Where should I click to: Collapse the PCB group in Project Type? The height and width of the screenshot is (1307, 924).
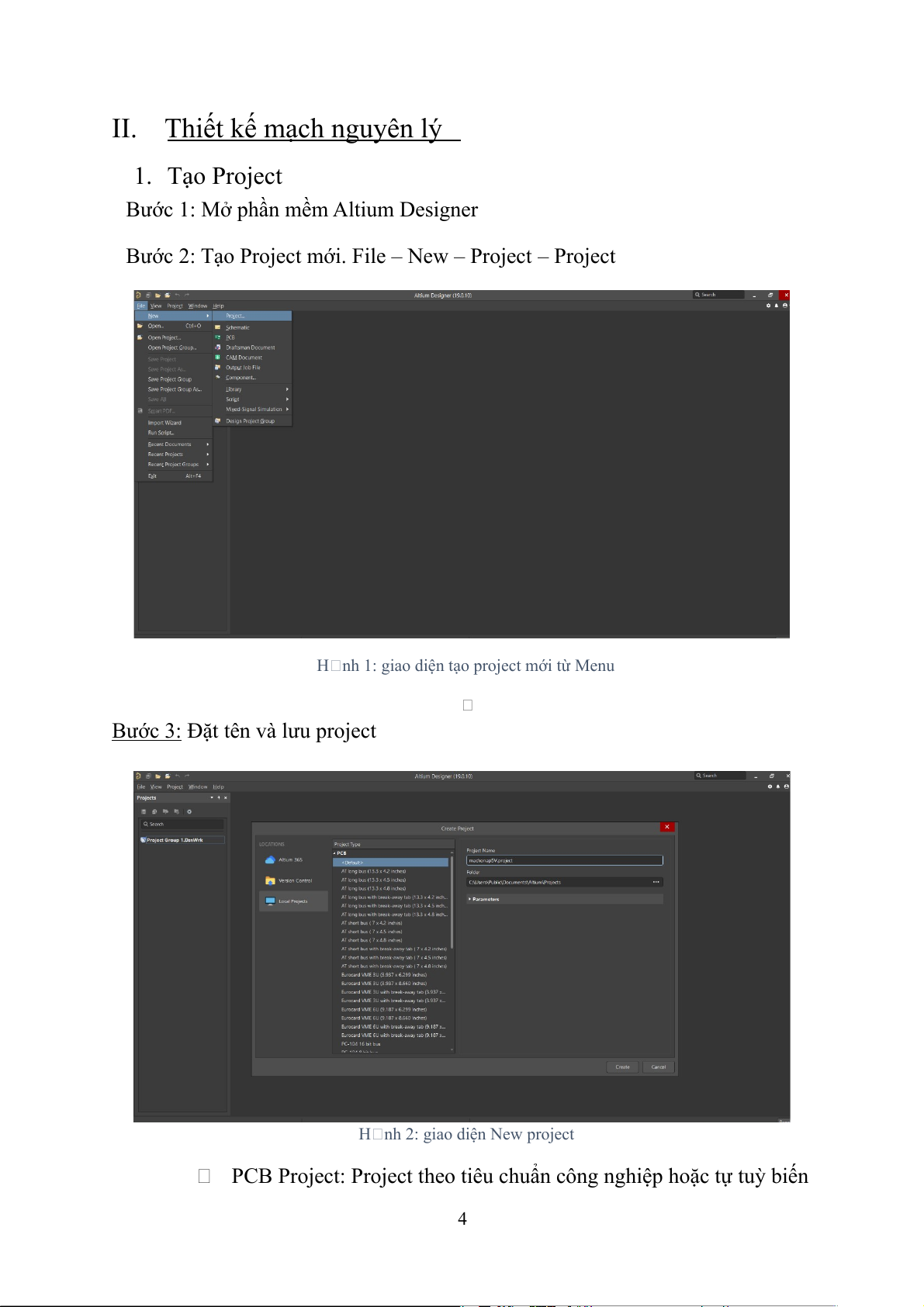[335, 853]
